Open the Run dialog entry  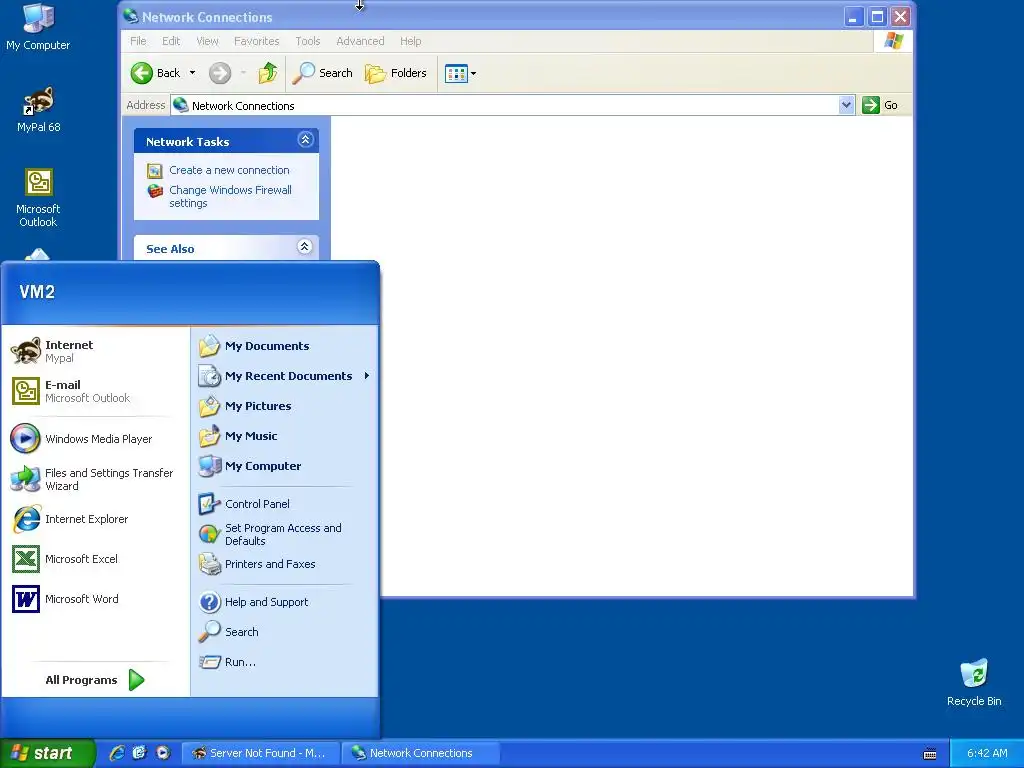pos(284,662)
